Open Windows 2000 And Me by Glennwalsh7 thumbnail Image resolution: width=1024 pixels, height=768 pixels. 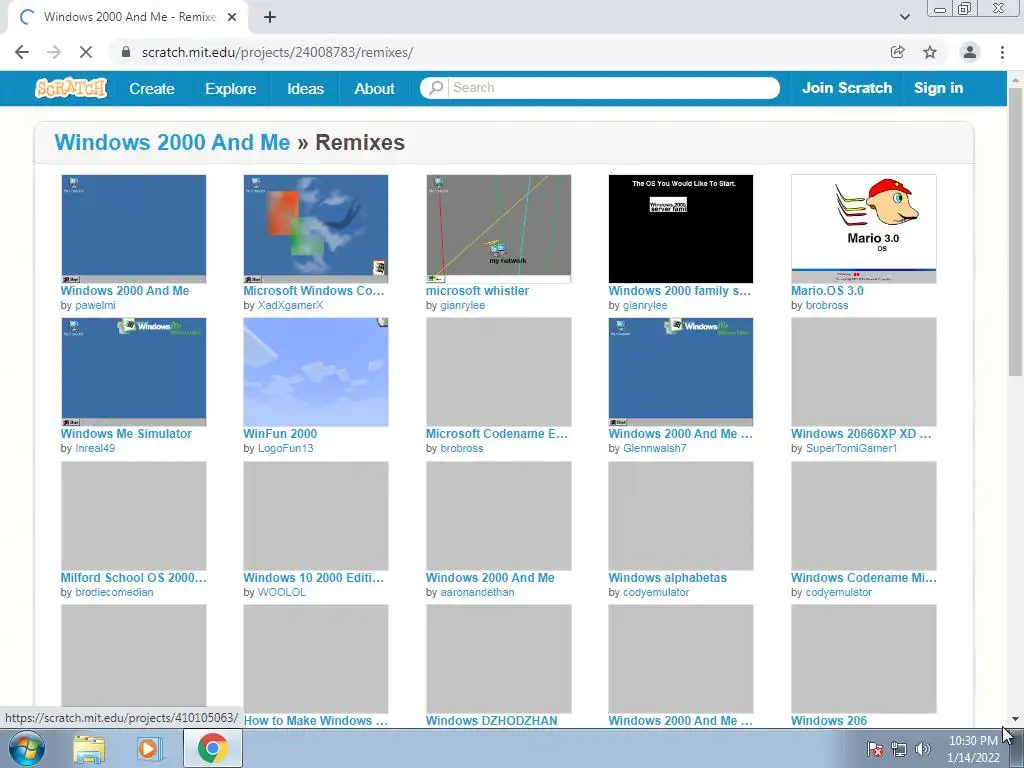(x=680, y=372)
